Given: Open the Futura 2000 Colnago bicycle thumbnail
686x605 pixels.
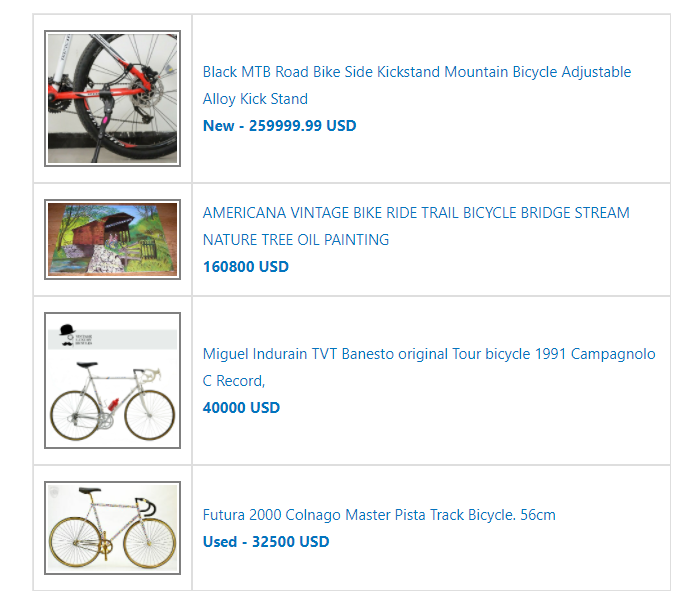Looking at the screenshot, I should (112, 528).
